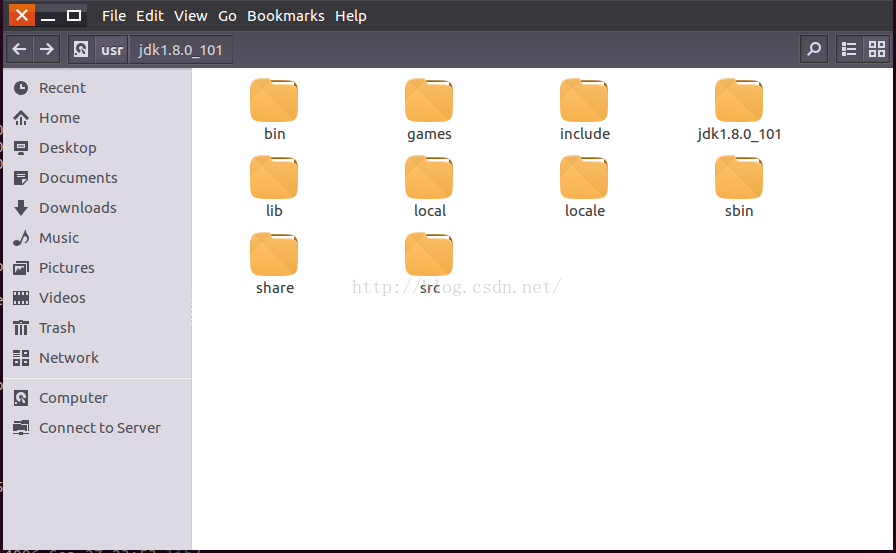Open Pictures in the sidebar
The height and width of the screenshot is (553, 896).
click(97, 268)
